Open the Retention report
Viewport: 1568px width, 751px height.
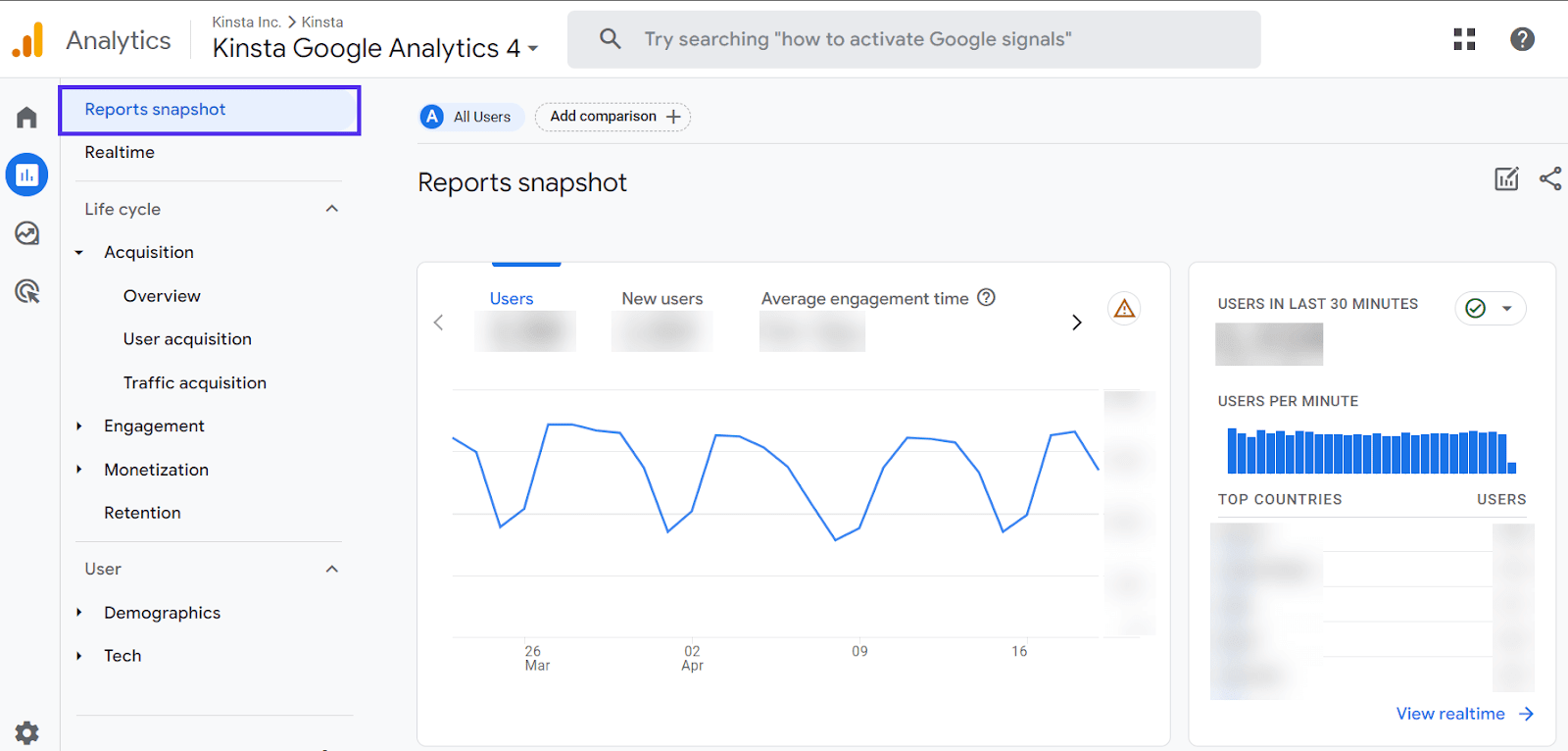click(x=142, y=513)
